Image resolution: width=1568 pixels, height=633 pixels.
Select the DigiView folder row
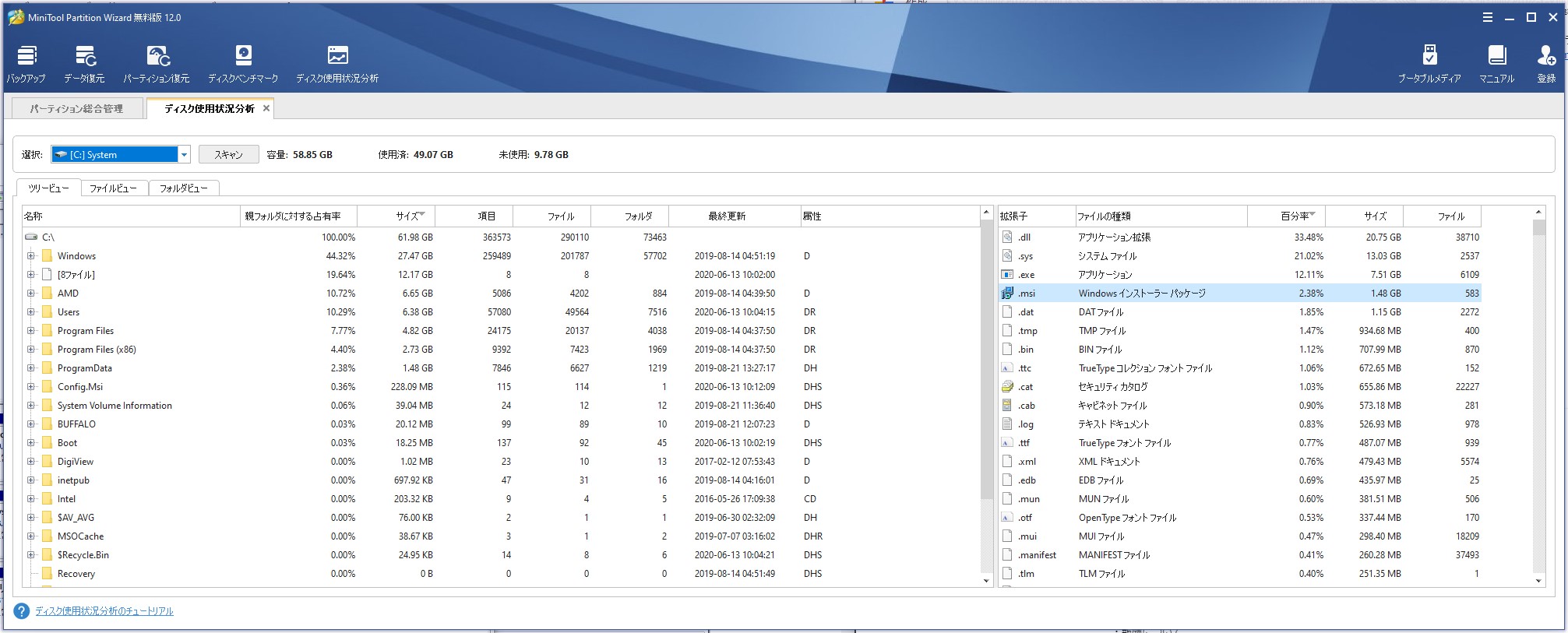pyautogui.click(x=501, y=461)
